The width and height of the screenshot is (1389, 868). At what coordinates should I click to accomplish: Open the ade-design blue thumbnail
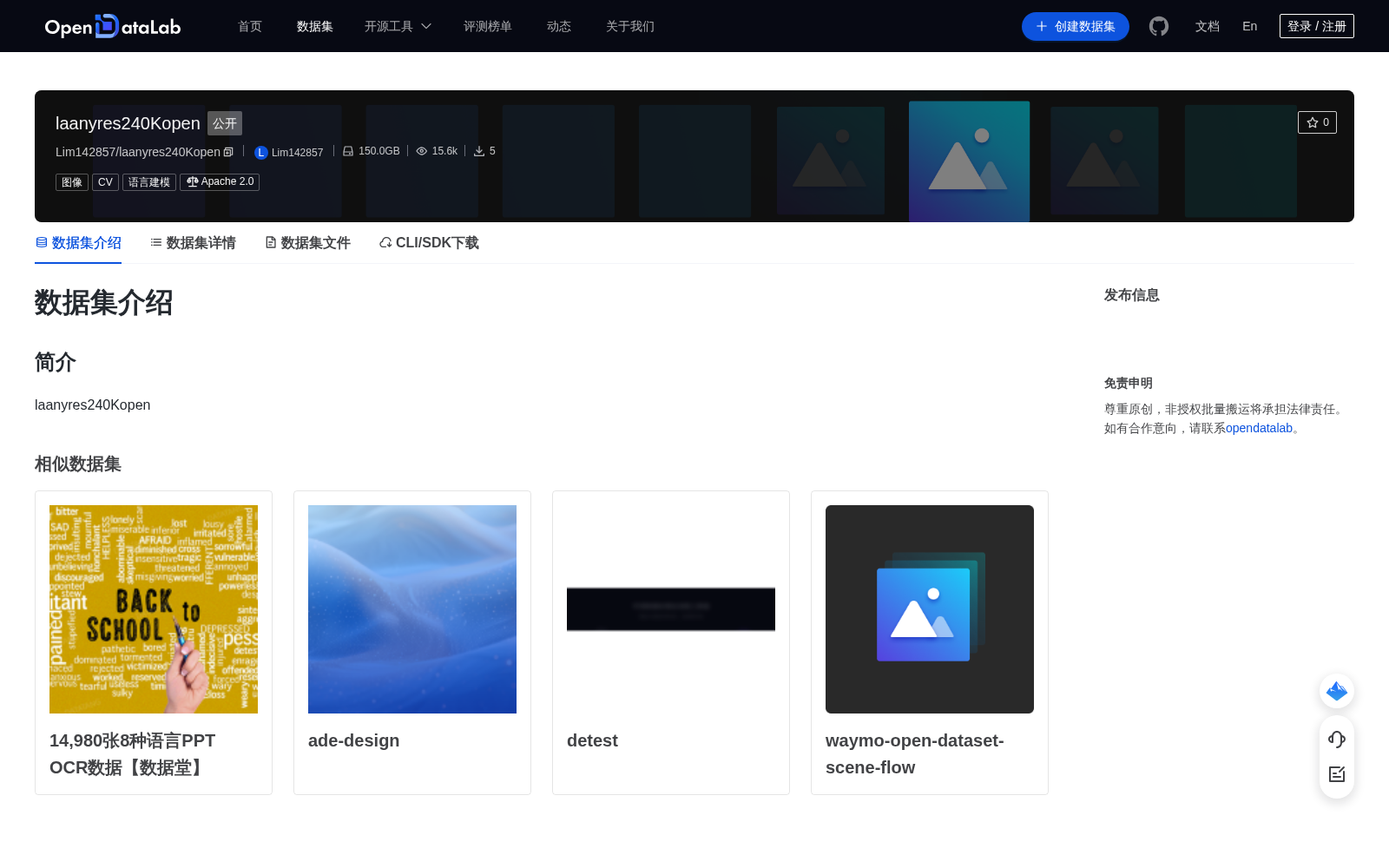(412, 609)
